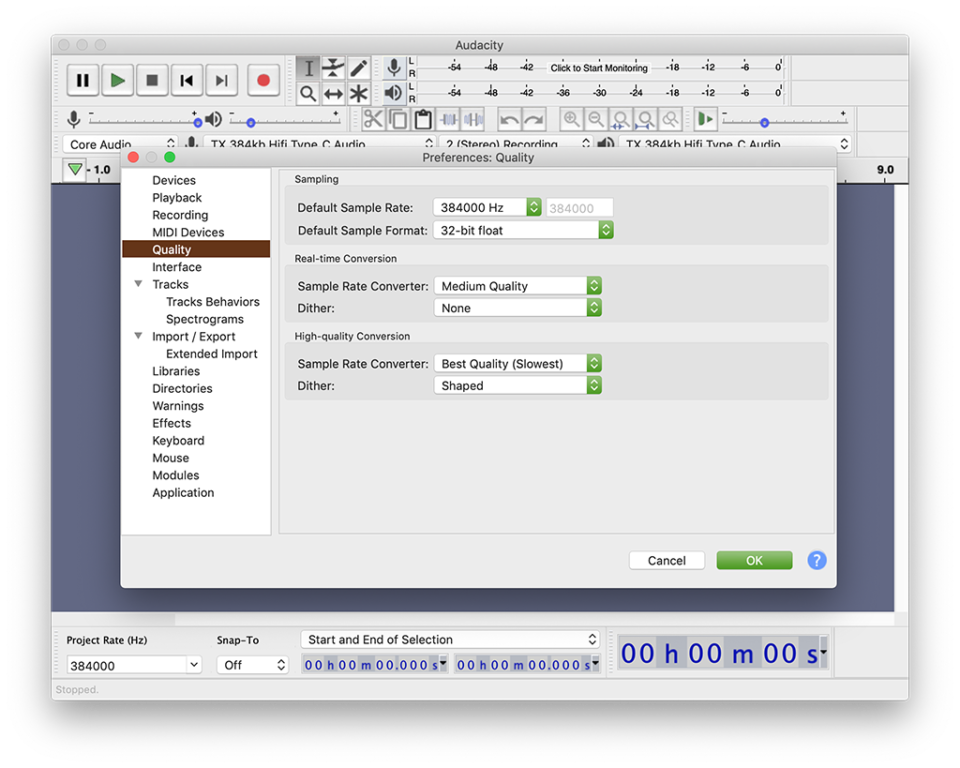Open the Core Audio host dropdown
Viewport: 960px width, 768px height.
[120, 144]
